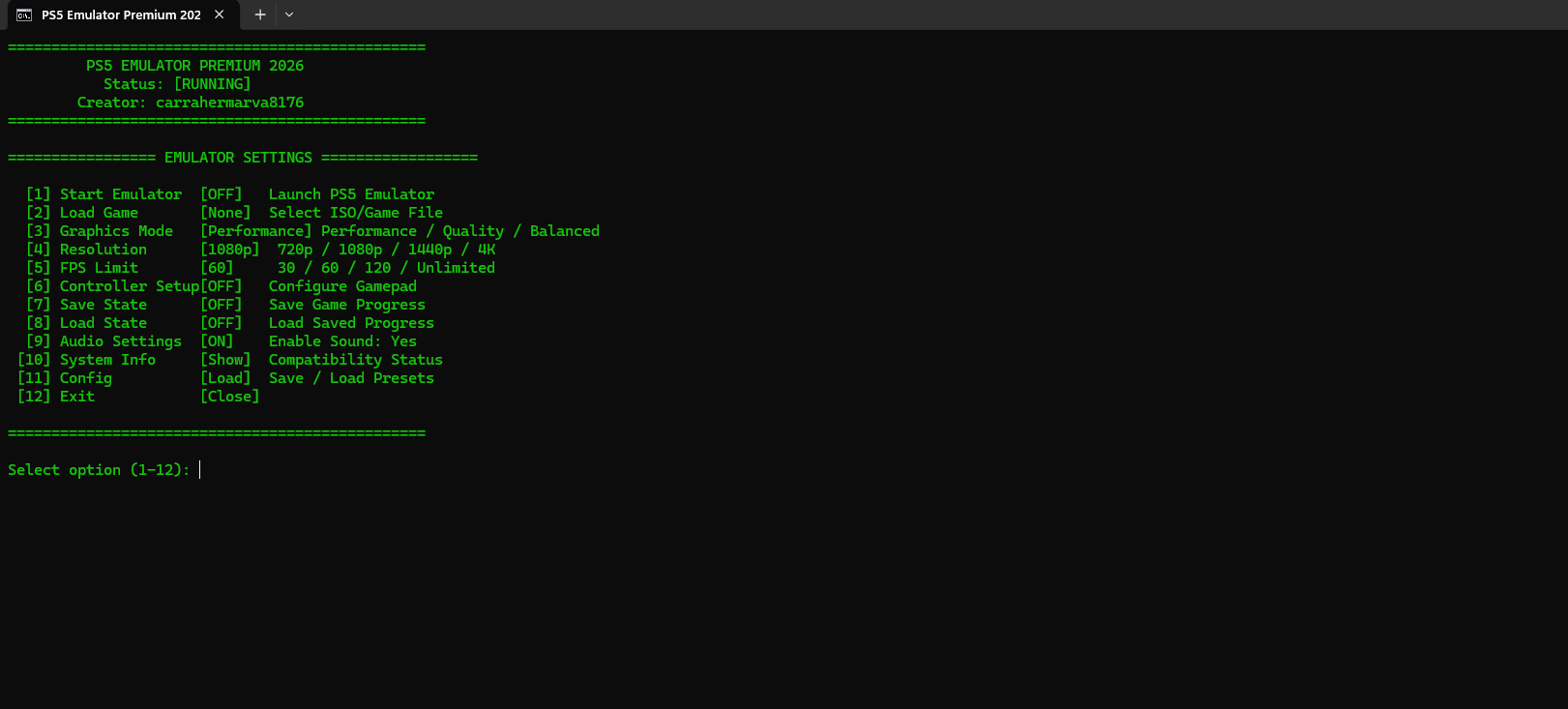Image resolution: width=1568 pixels, height=709 pixels.
Task: Click the terminal icon on the tab
Action: 24,15
